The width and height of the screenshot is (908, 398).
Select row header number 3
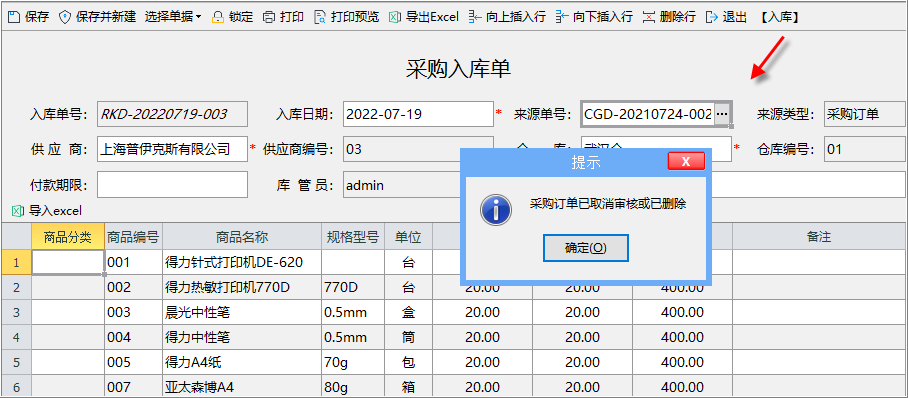pyautogui.click(x=16, y=312)
